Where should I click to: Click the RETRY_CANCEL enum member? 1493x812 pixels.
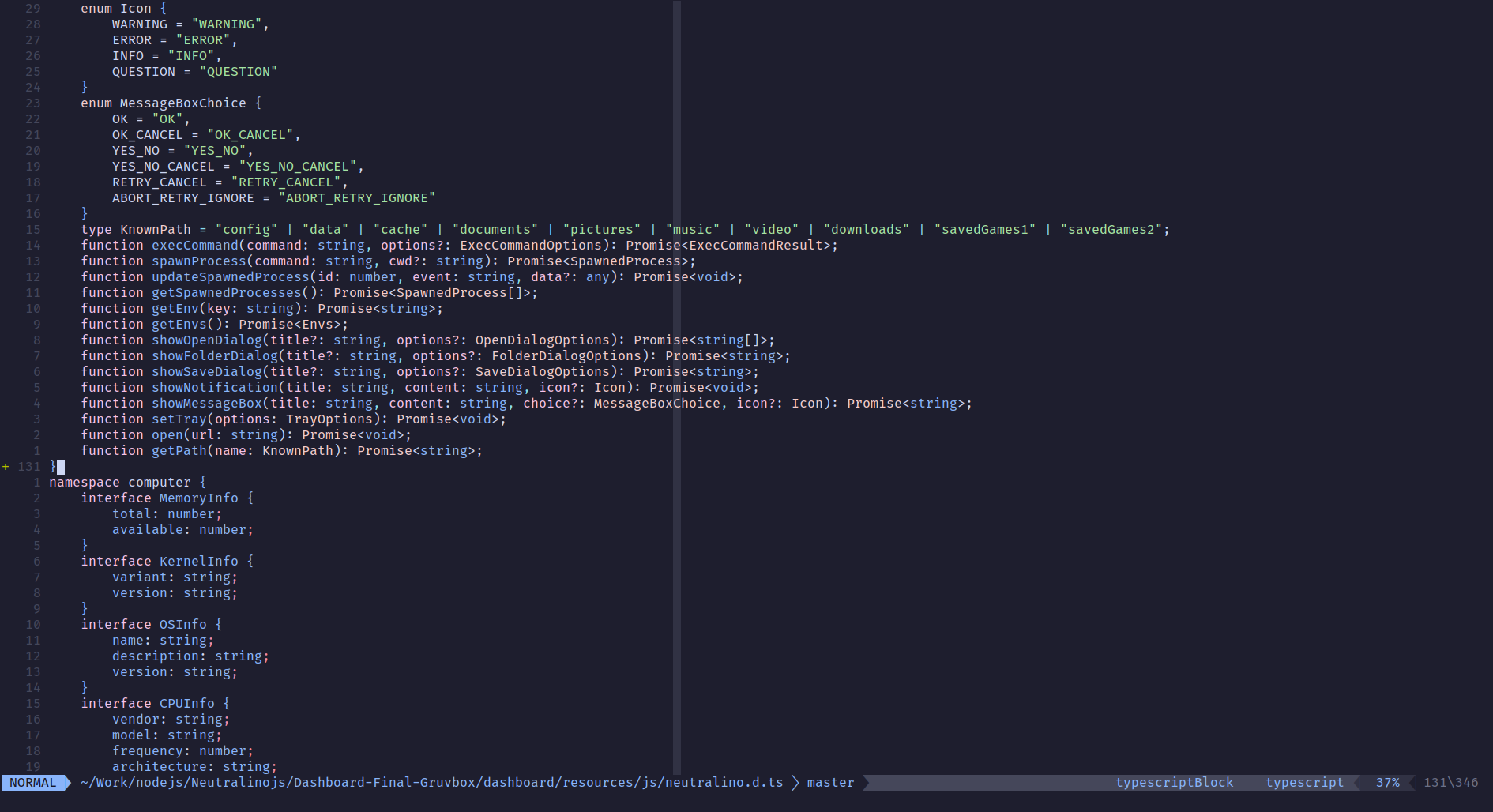pos(159,182)
